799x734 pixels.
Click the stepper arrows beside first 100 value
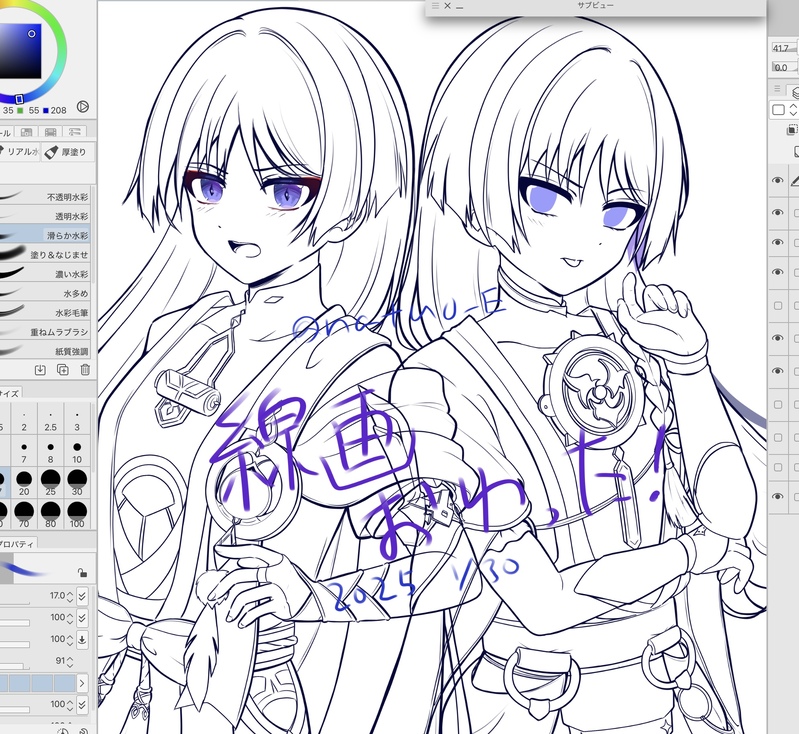pos(70,617)
